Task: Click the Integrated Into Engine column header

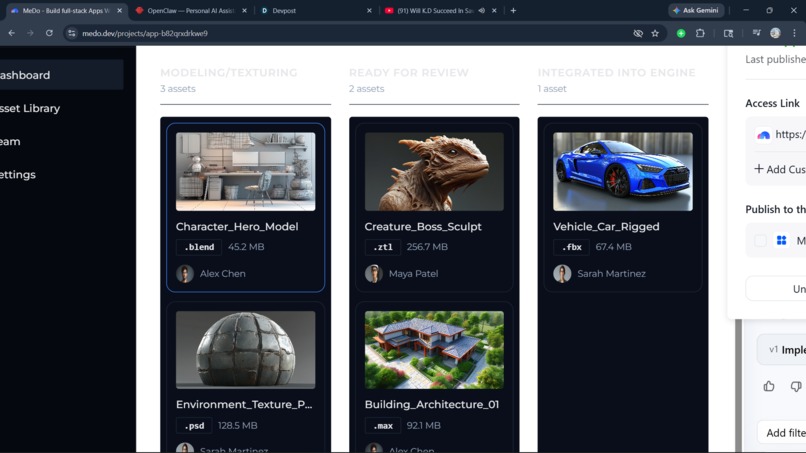Action: click(x=616, y=73)
